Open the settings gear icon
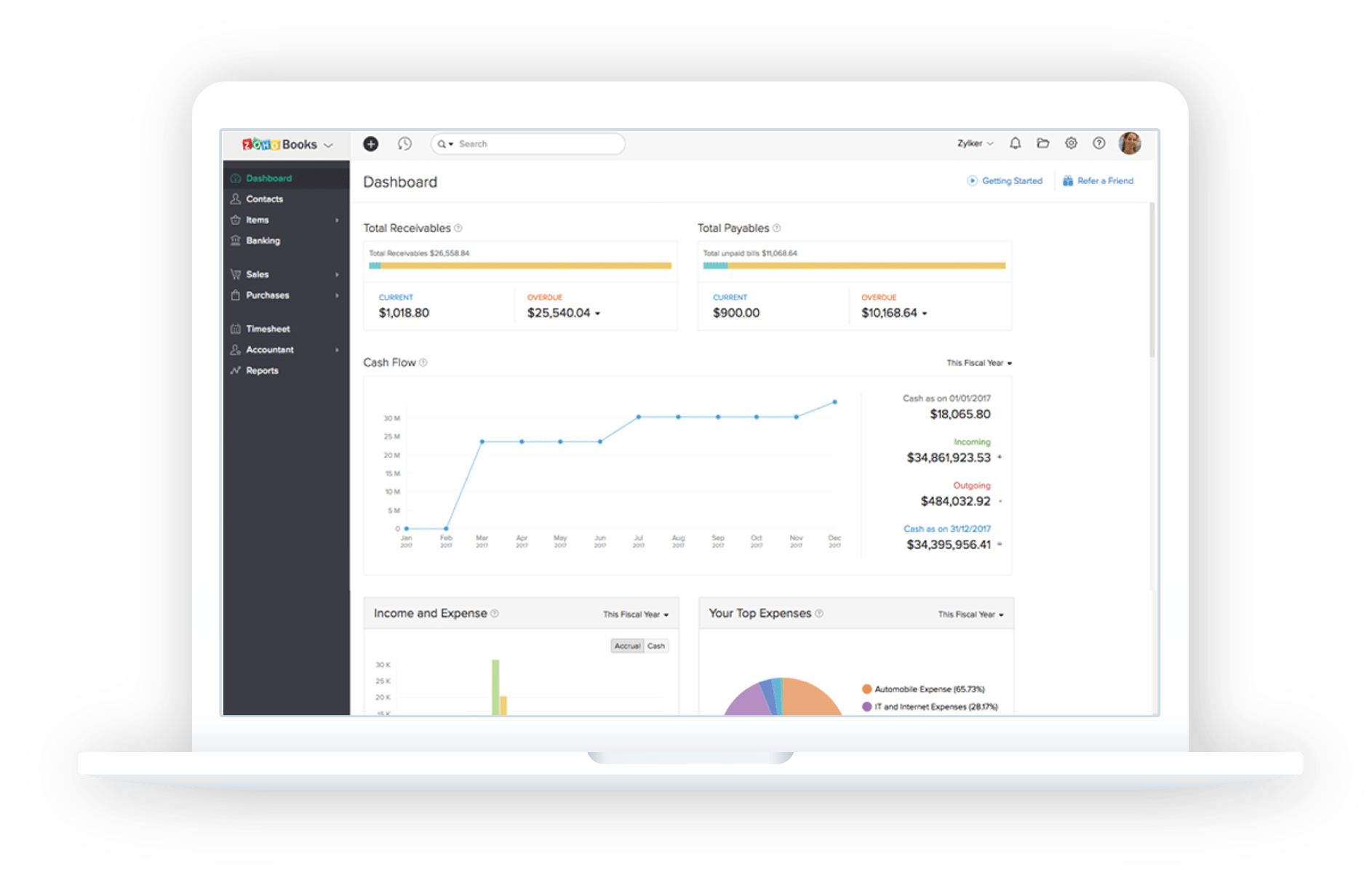Viewport: 1364px width, 896px height. click(1071, 143)
